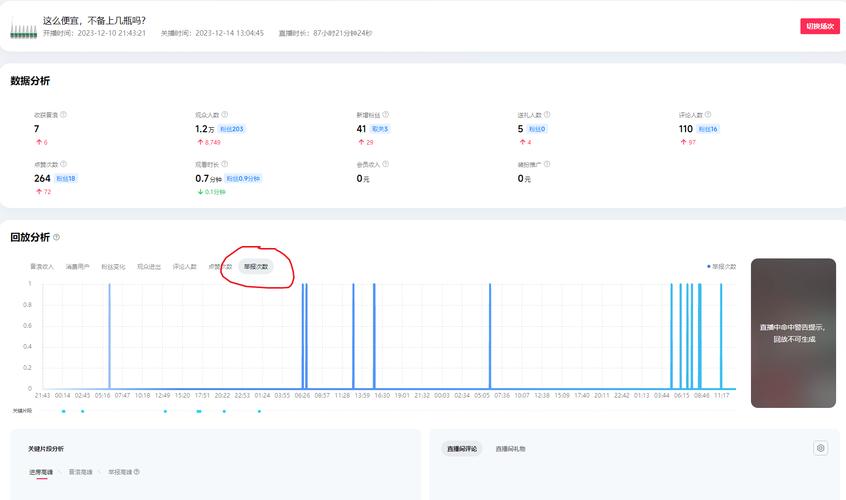Select the 点赞次数 chart tab
This screenshot has height=500, width=846.
click(220, 266)
